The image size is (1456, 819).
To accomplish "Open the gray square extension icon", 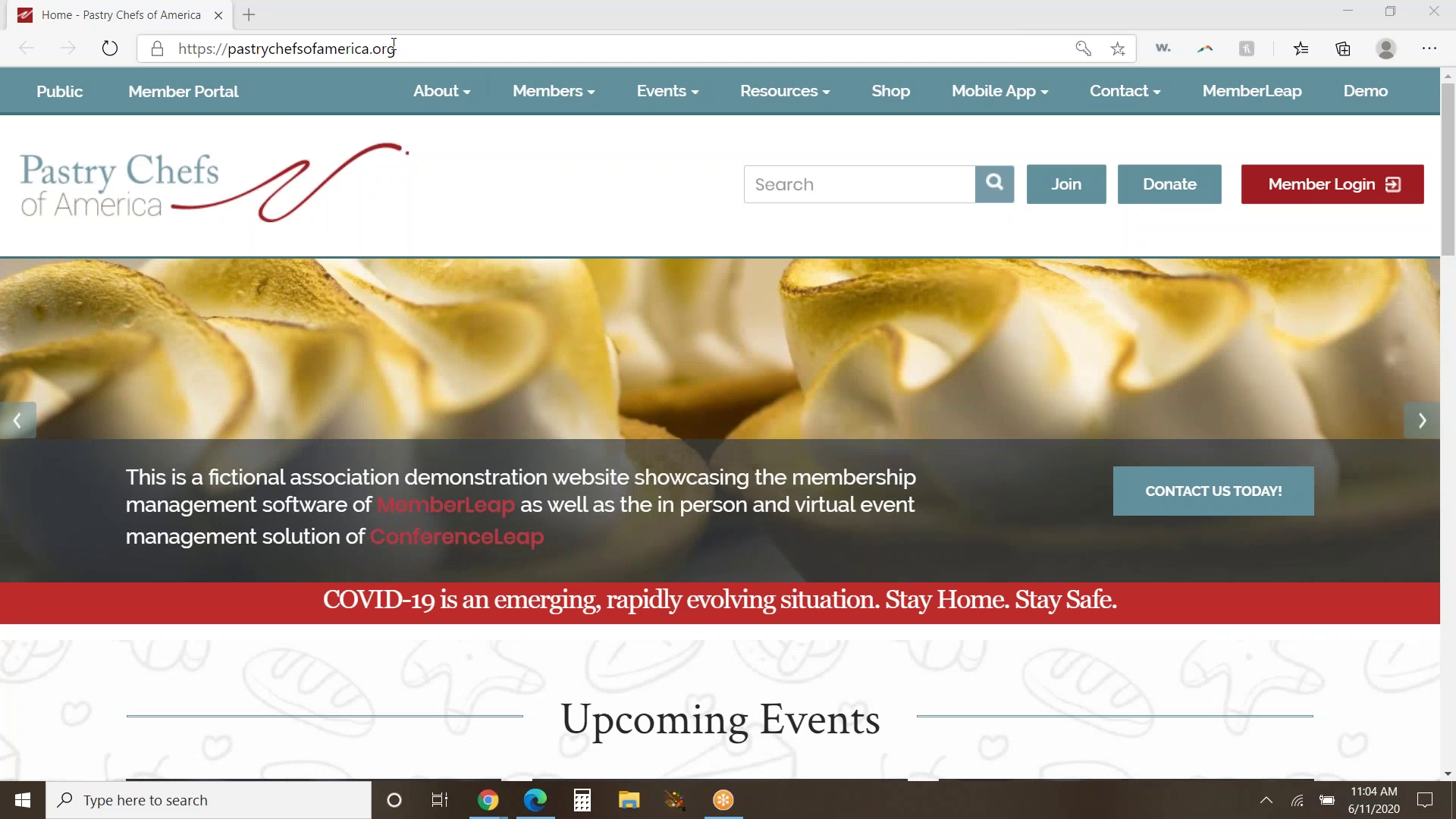I will 1247,49.
